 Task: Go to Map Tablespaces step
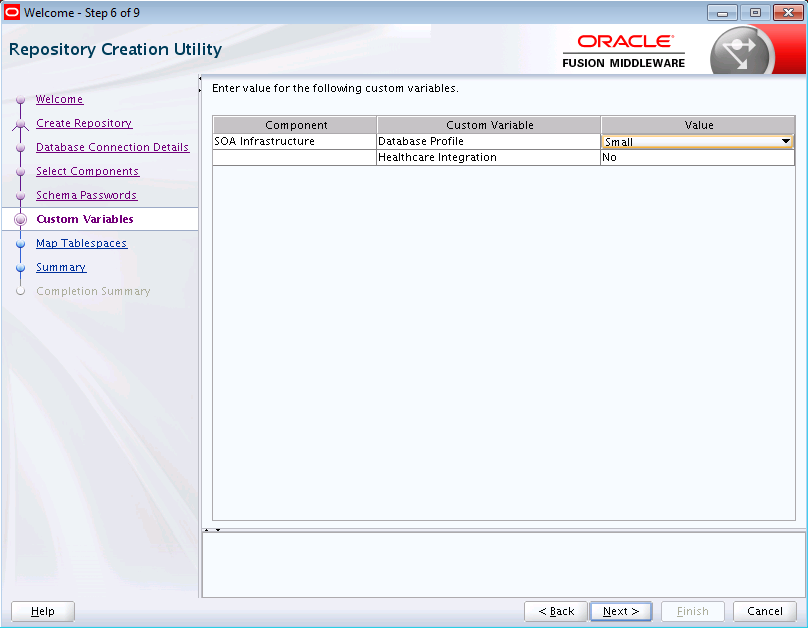point(81,243)
